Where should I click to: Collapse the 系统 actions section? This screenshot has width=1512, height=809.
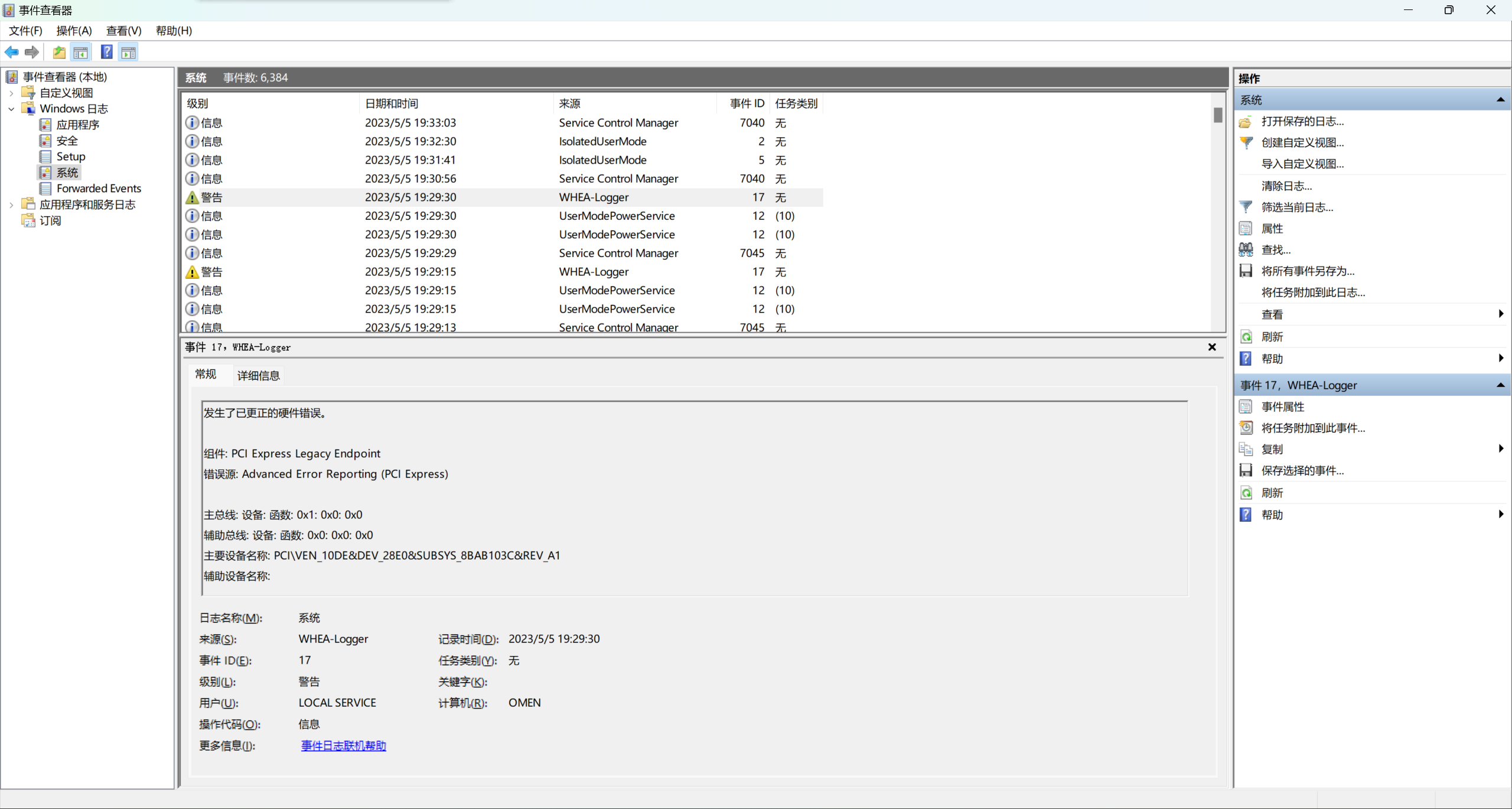pos(1500,100)
